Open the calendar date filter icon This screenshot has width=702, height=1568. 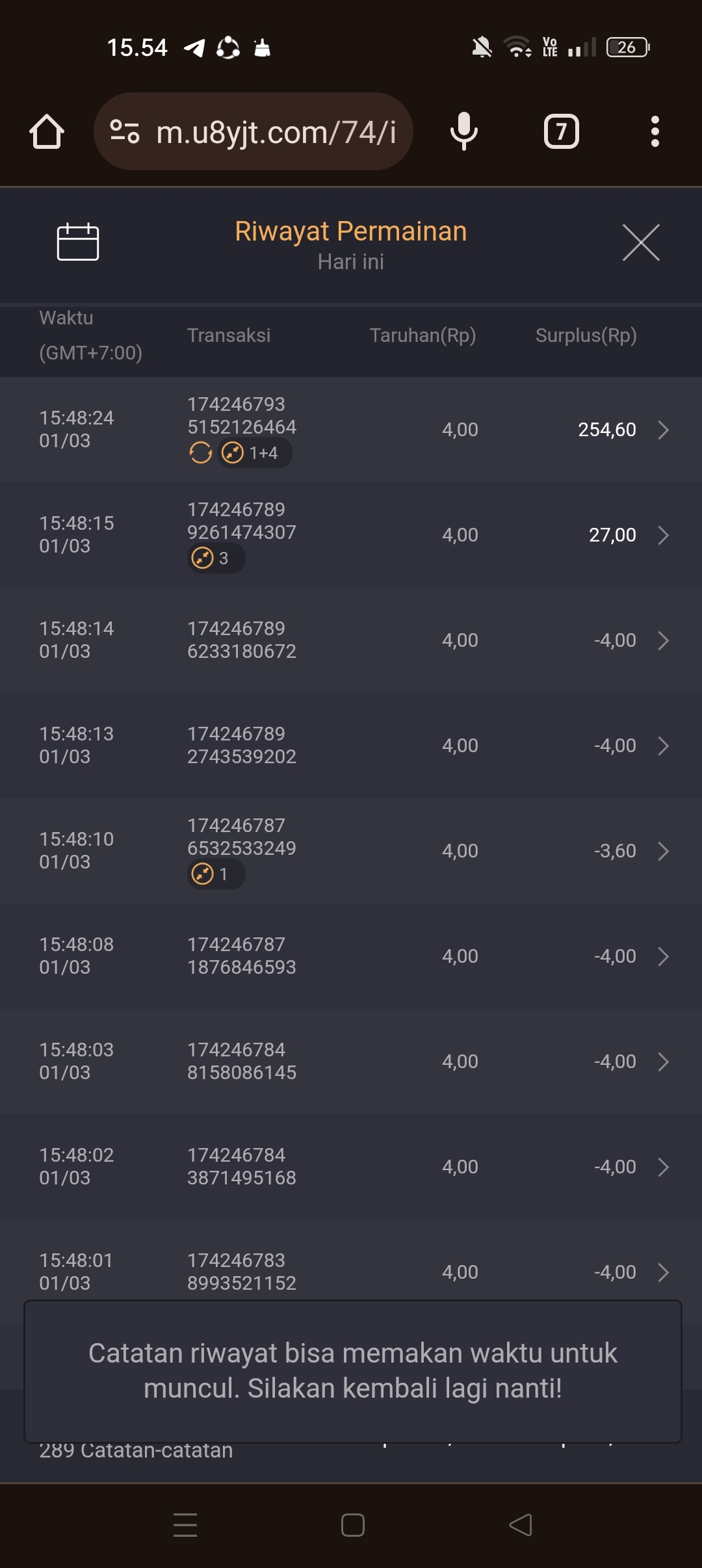pyautogui.click(x=78, y=242)
